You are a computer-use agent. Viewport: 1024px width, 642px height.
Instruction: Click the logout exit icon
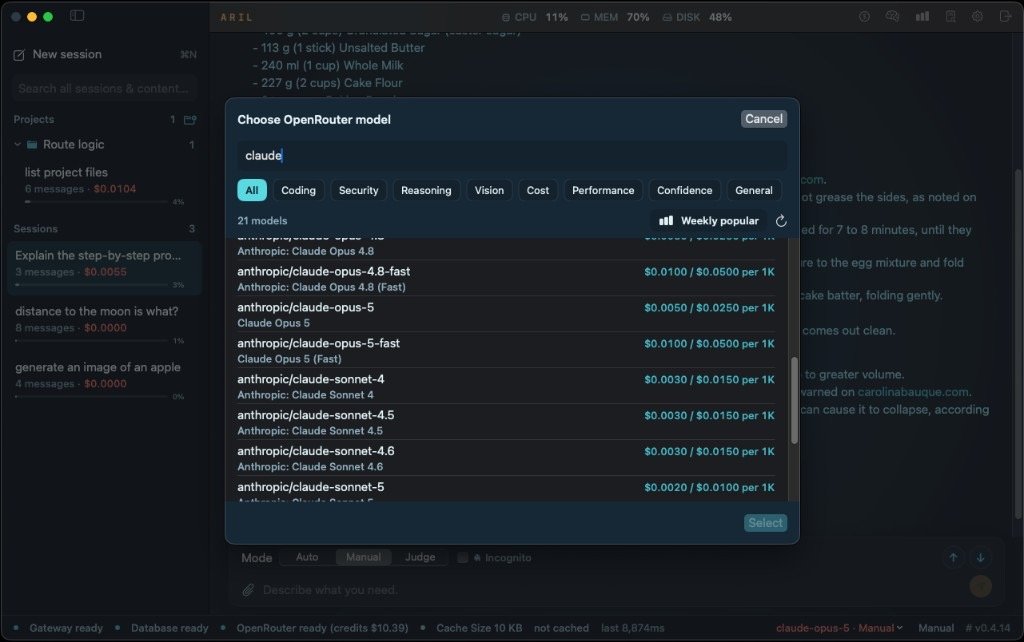pyautogui.click(x=1005, y=16)
